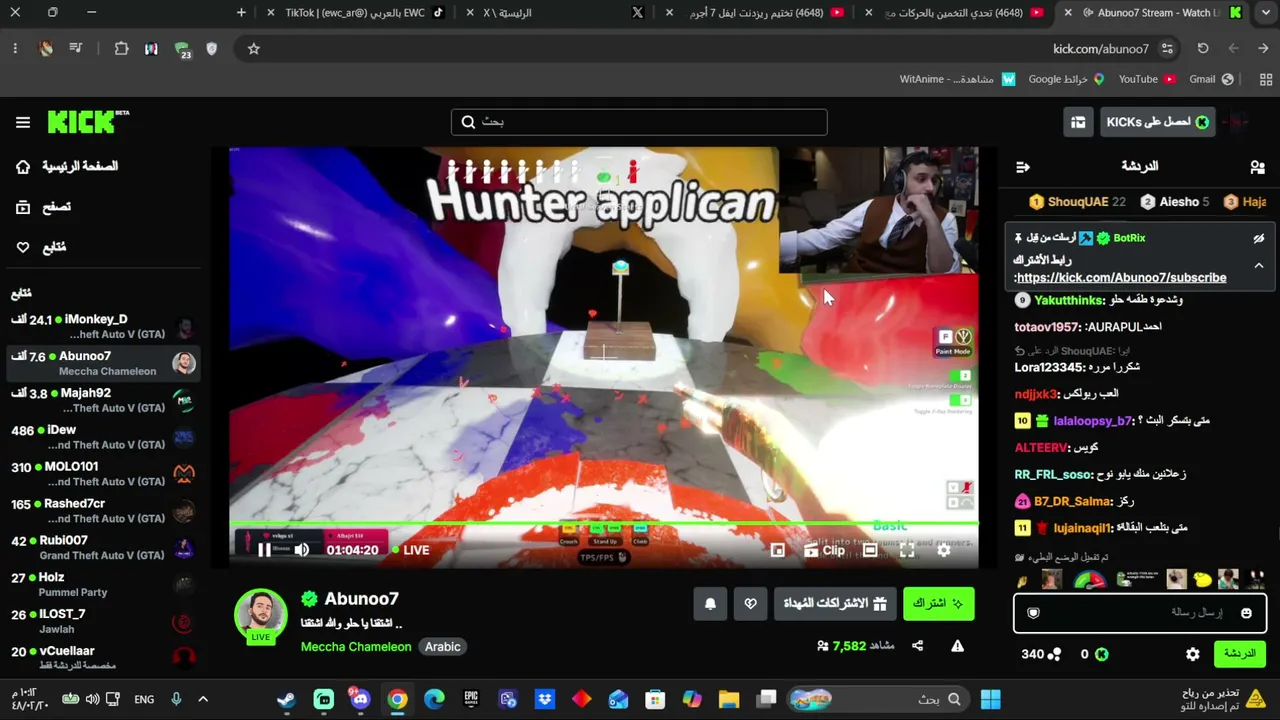This screenshot has width=1280, height=720.
Task: Share the stream via the share icon
Action: 917,646
